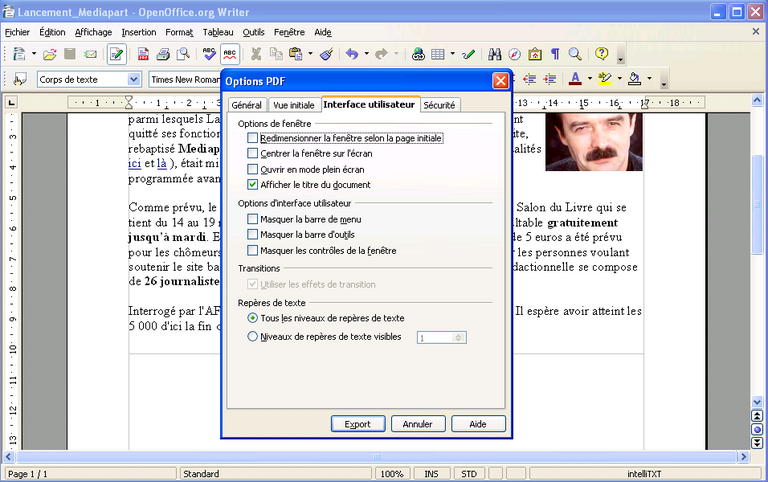This screenshot has width=768, height=482.
Task: Toggle Edit File mode icon
Action: 117,54
